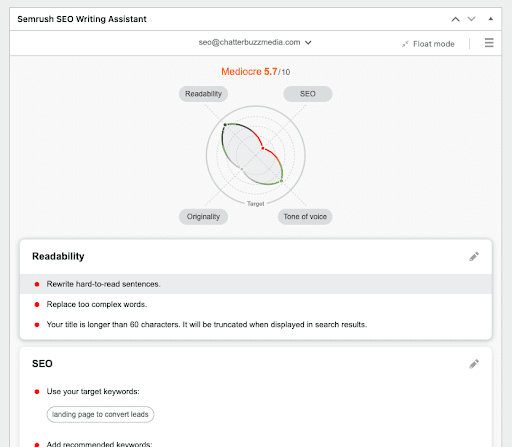
Task: Select the Readability chart label
Action: (x=203, y=94)
